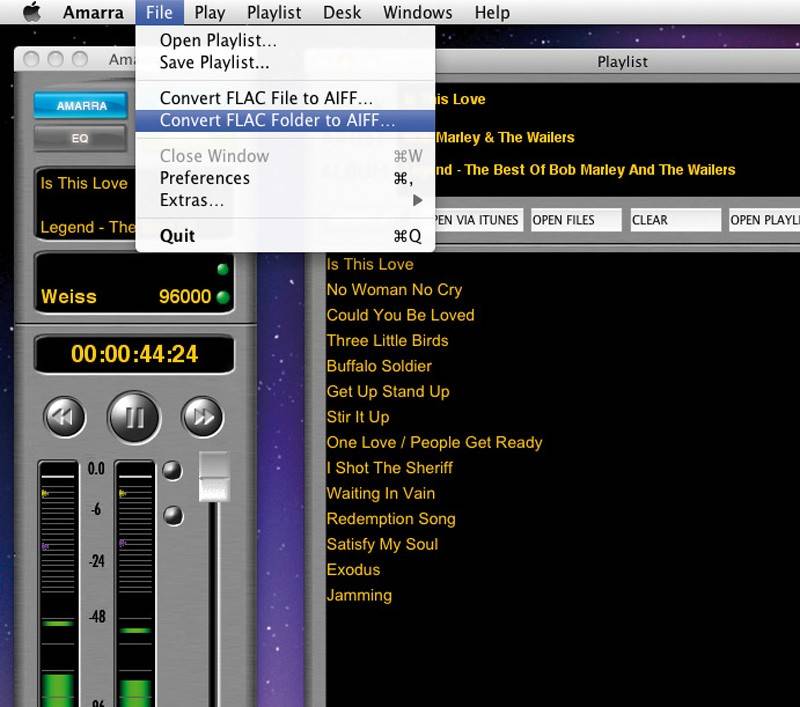The width and height of the screenshot is (800, 707).
Task: Skip back with the rewind button
Action: pos(64,417)
